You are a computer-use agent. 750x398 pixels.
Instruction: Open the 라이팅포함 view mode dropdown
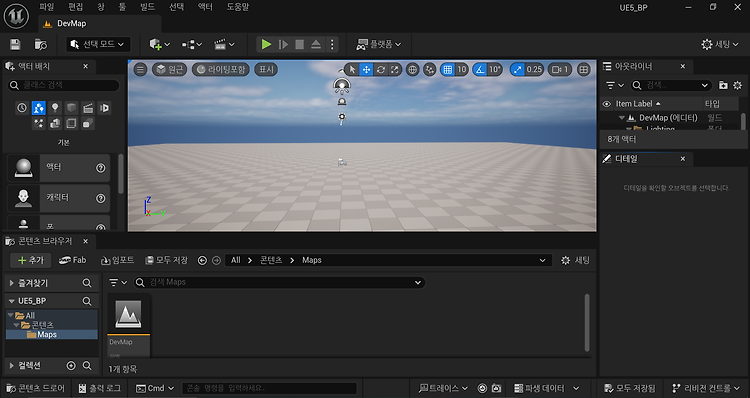[221, 69]
